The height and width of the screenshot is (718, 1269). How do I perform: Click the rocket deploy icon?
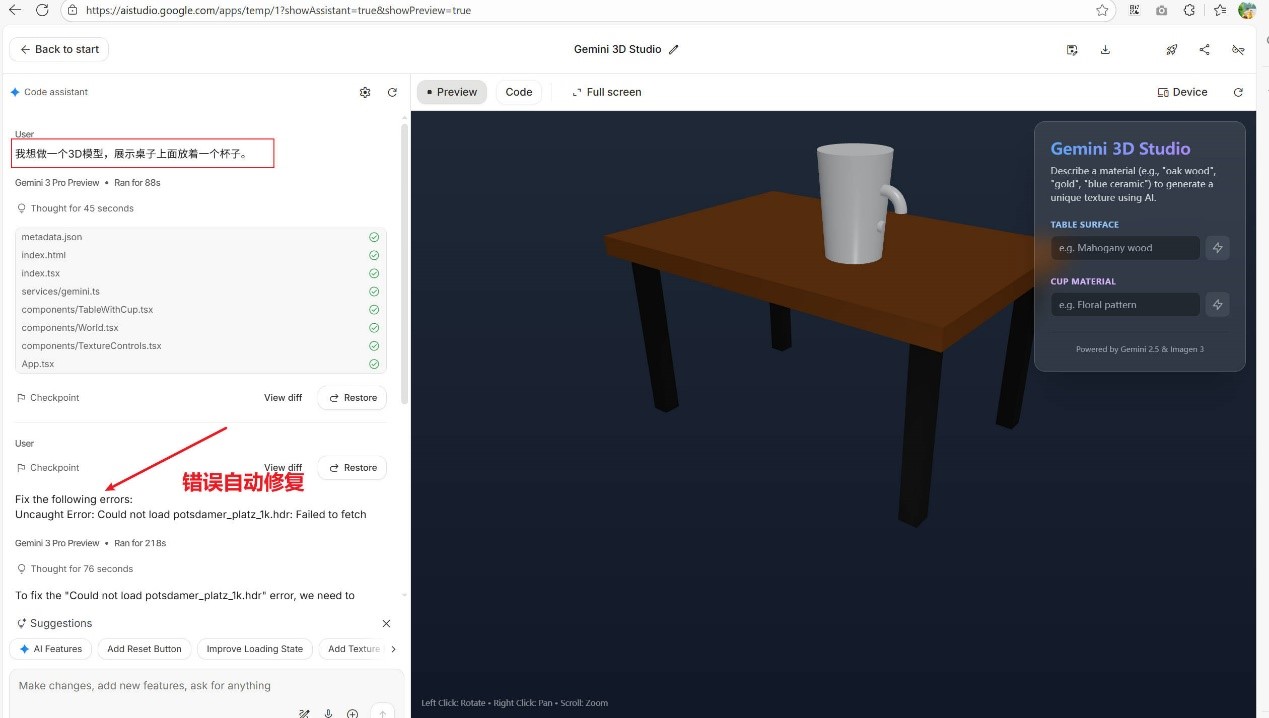coord(1171,50)
